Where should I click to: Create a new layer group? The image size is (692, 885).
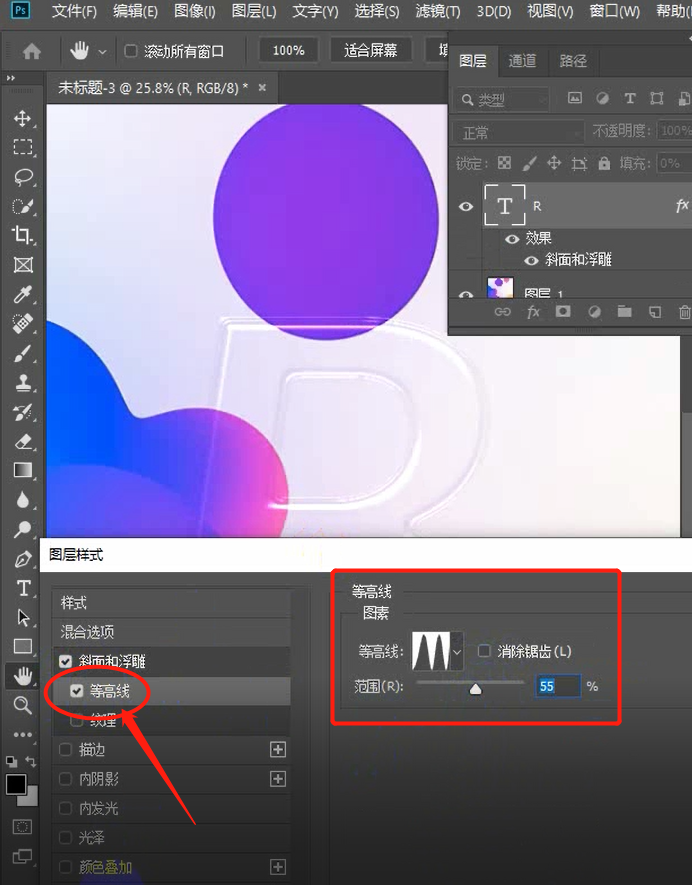click(x=624, y=311)
